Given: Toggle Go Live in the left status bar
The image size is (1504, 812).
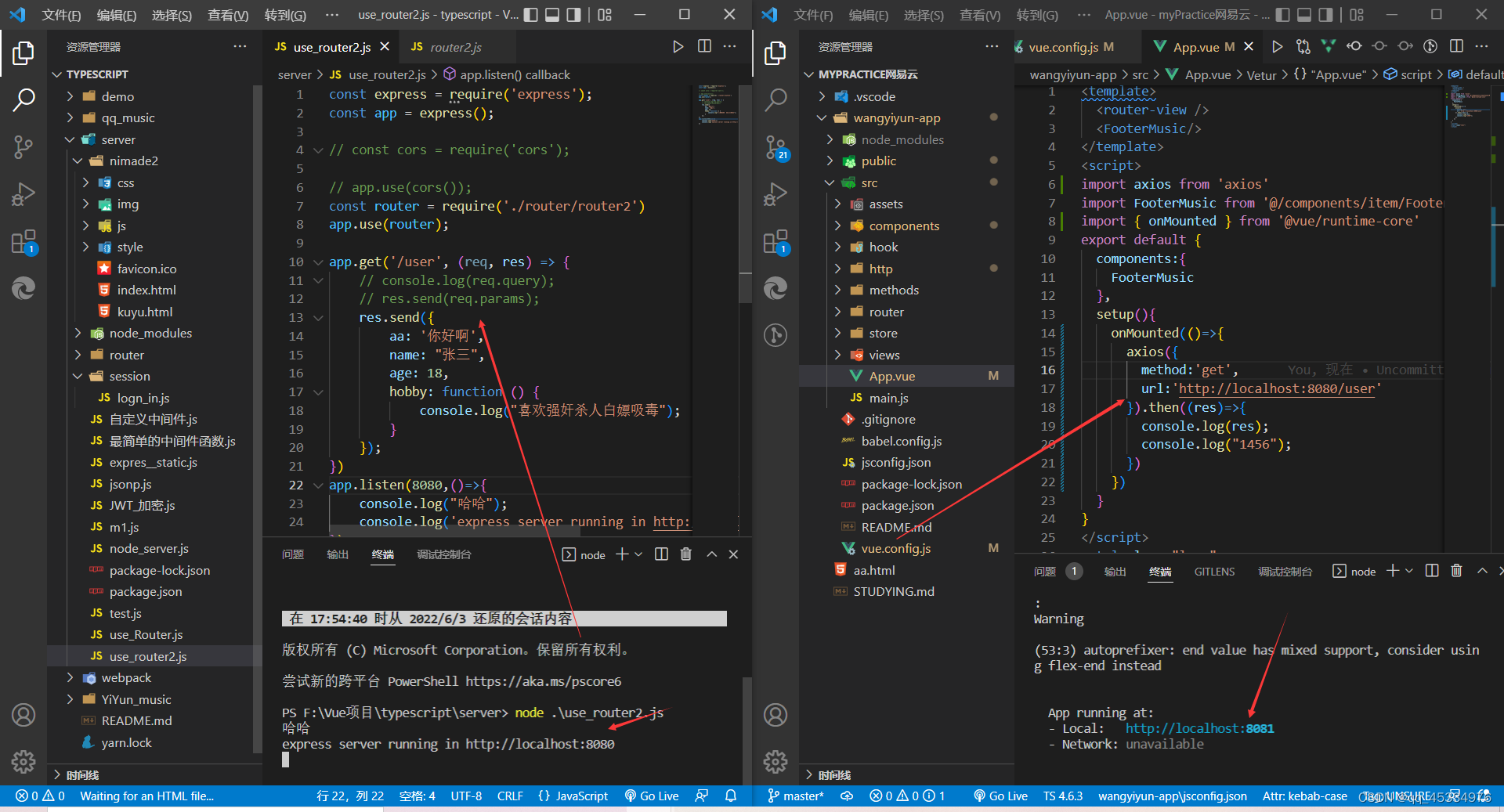Looking at the screenshot, I should point(652,796).
